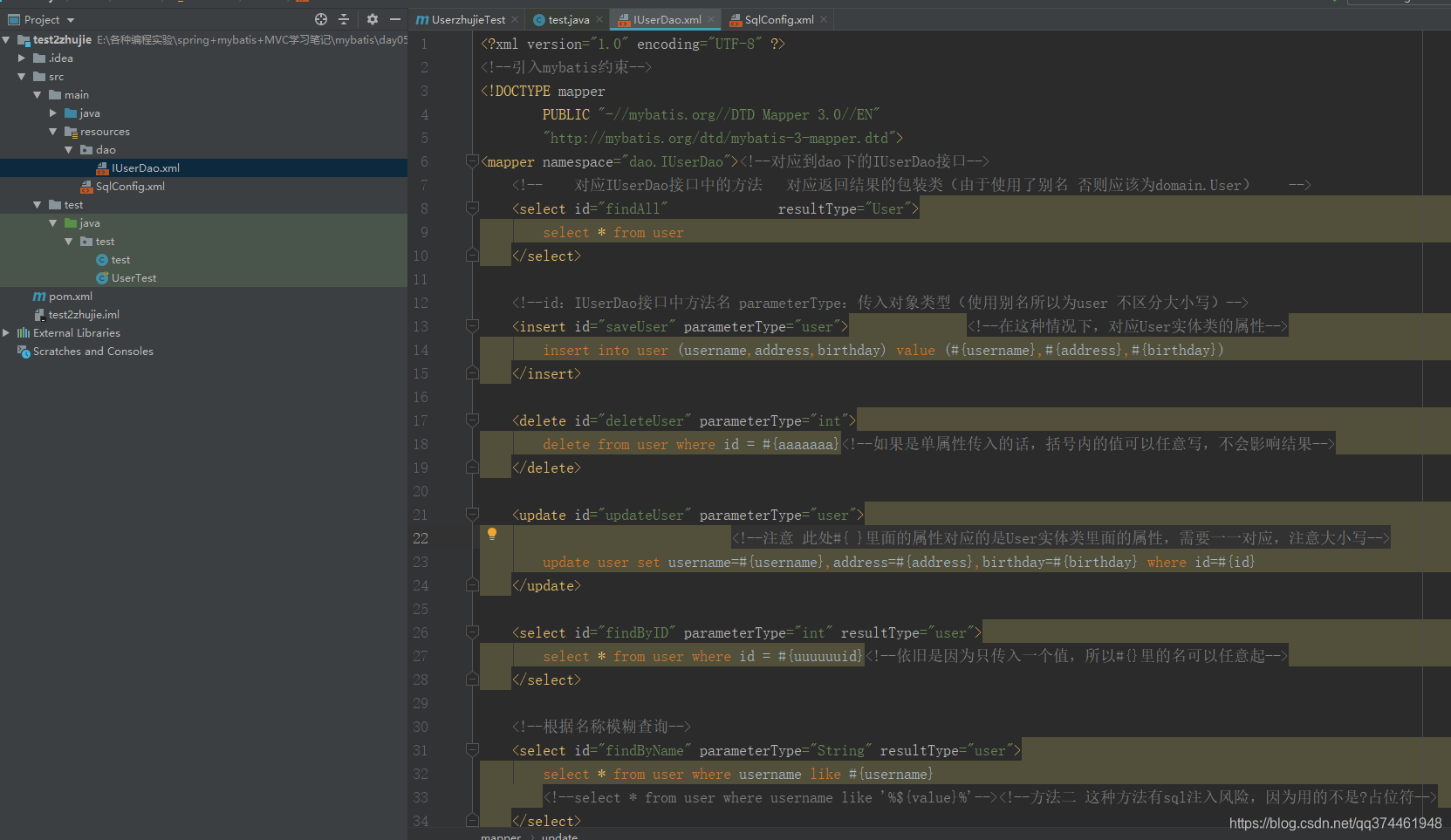Fold the insert saveUser block at line 13
This screenshot has width=1451, height=840.
(472, 325)
